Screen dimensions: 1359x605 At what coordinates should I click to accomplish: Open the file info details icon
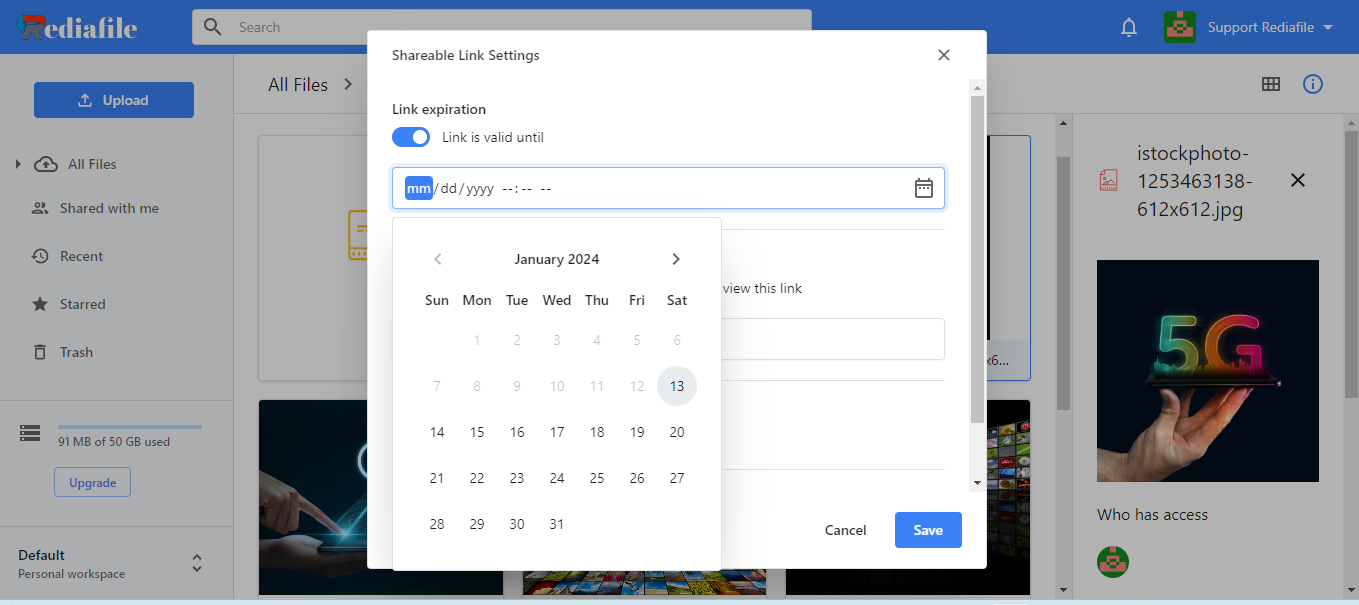[x=1313, y=85]
